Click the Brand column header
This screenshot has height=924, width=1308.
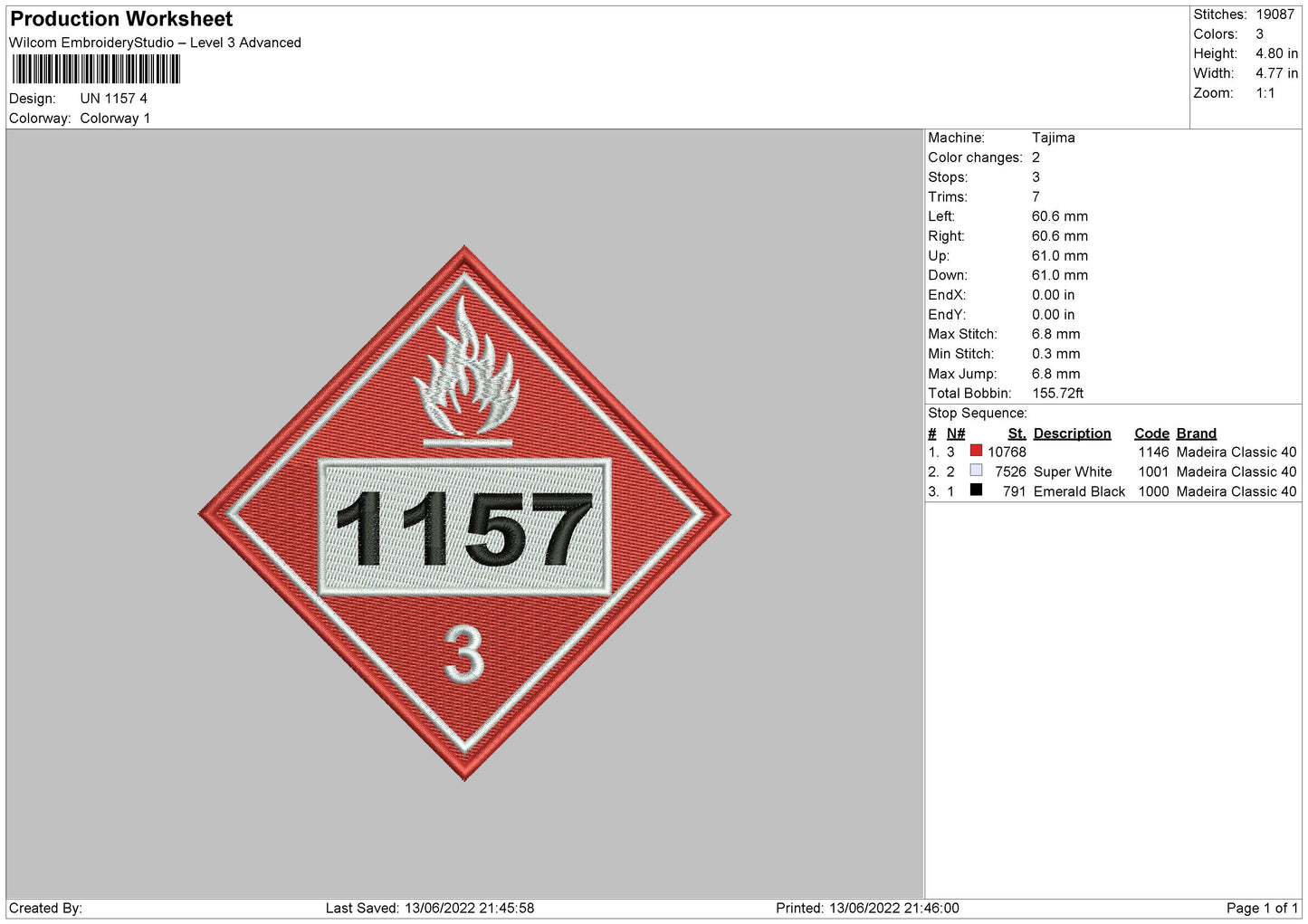(1197, 433)
